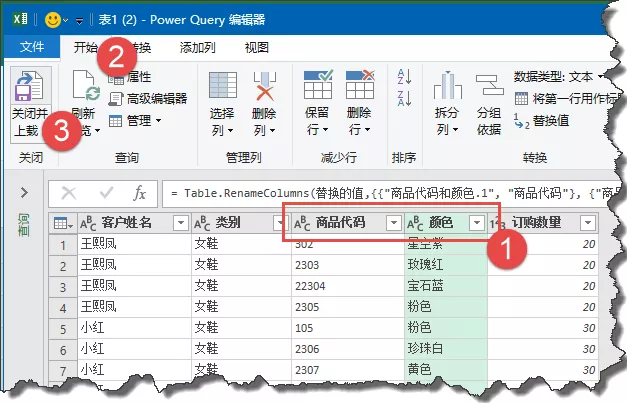Screen dimensions: 627x403
Task: Switch to the 开始 ribbon tab
Action: pos(86,47)
